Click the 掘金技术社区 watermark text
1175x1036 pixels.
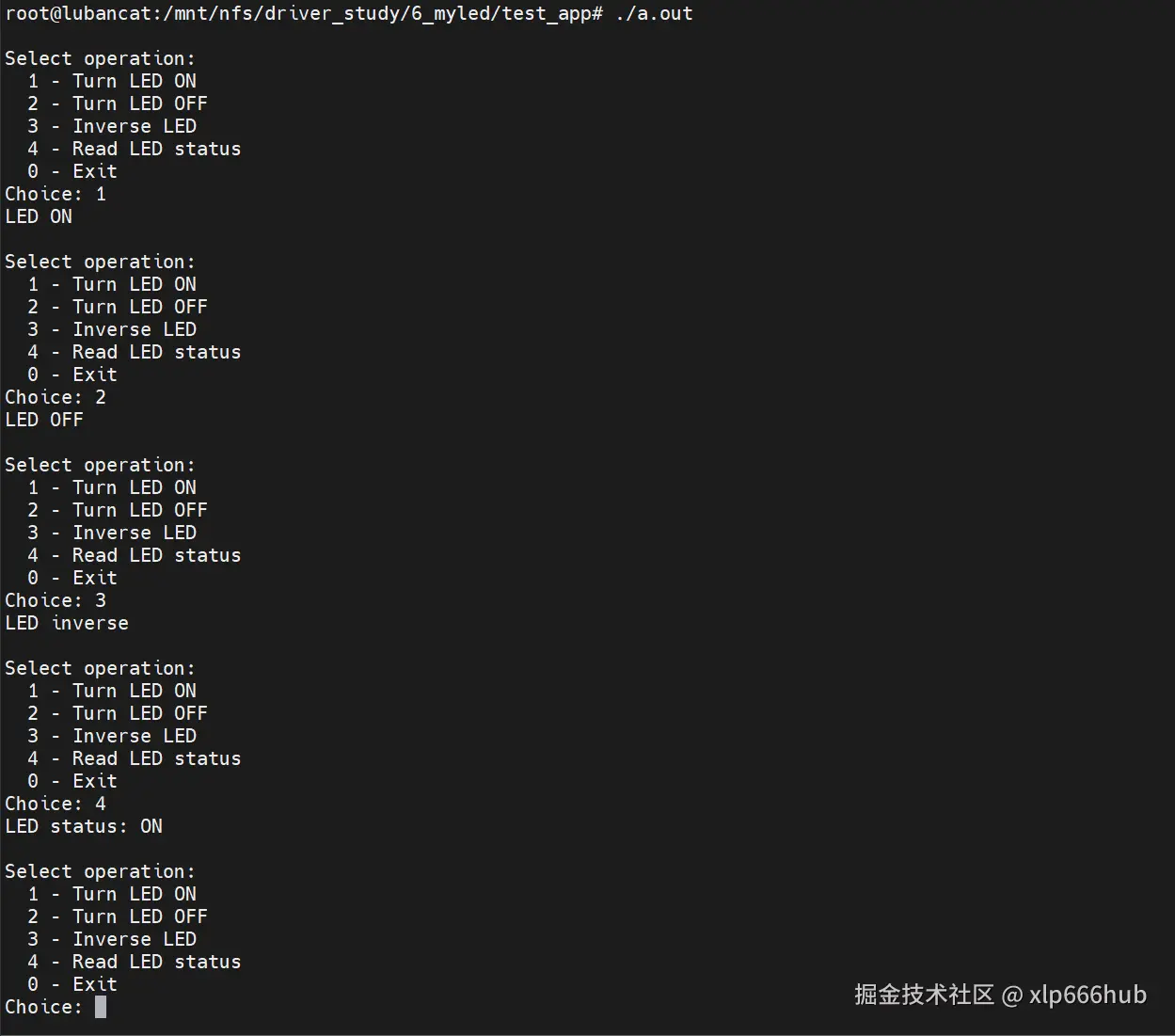[x=924, y=995]
